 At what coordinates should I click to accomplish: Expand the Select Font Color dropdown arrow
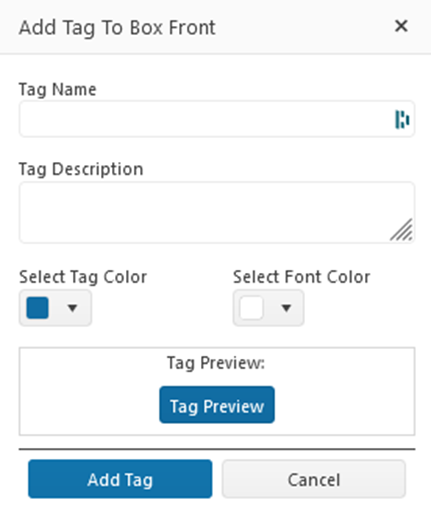point(286,308)
